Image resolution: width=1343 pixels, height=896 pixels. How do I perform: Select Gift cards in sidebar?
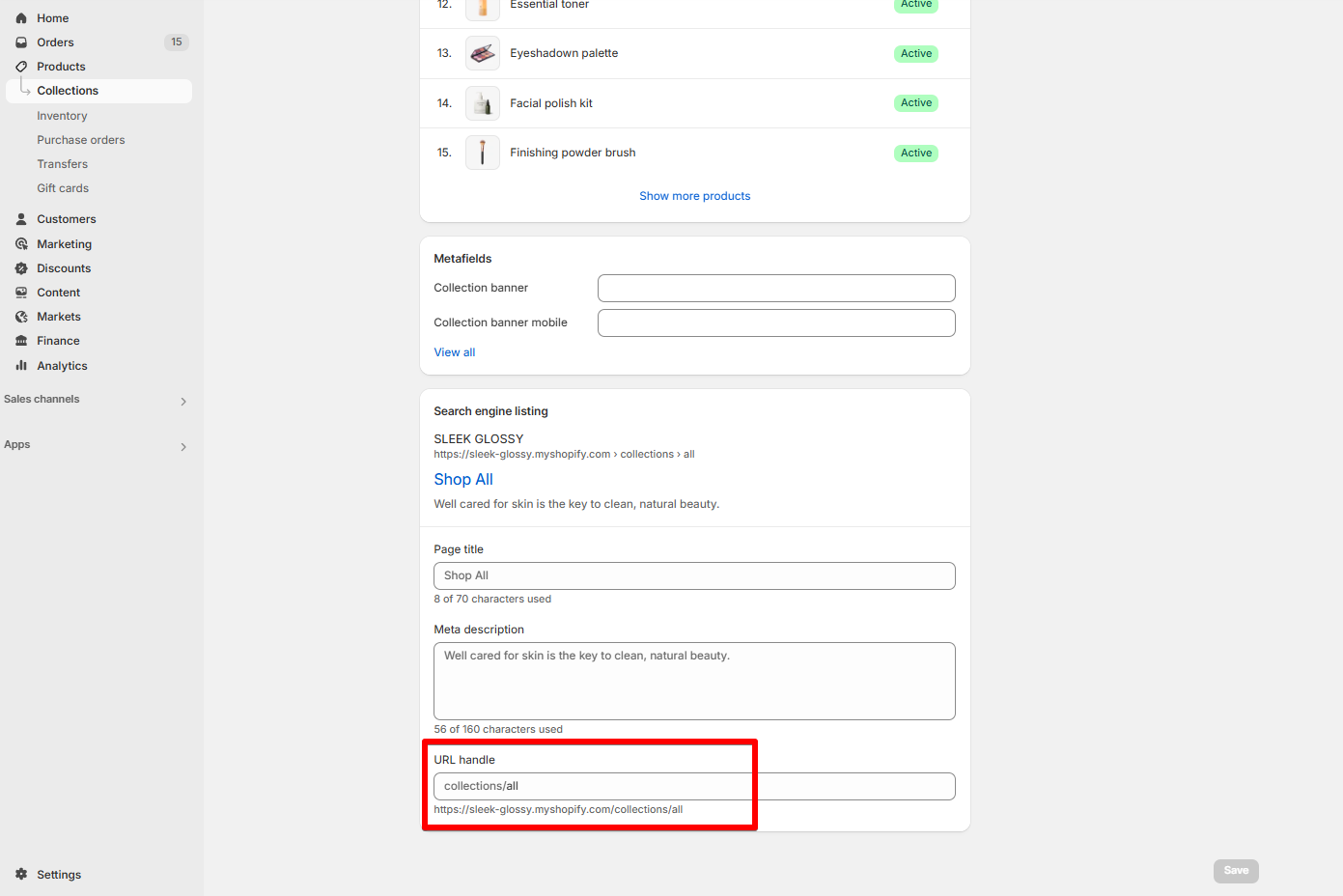coord(63,188)
